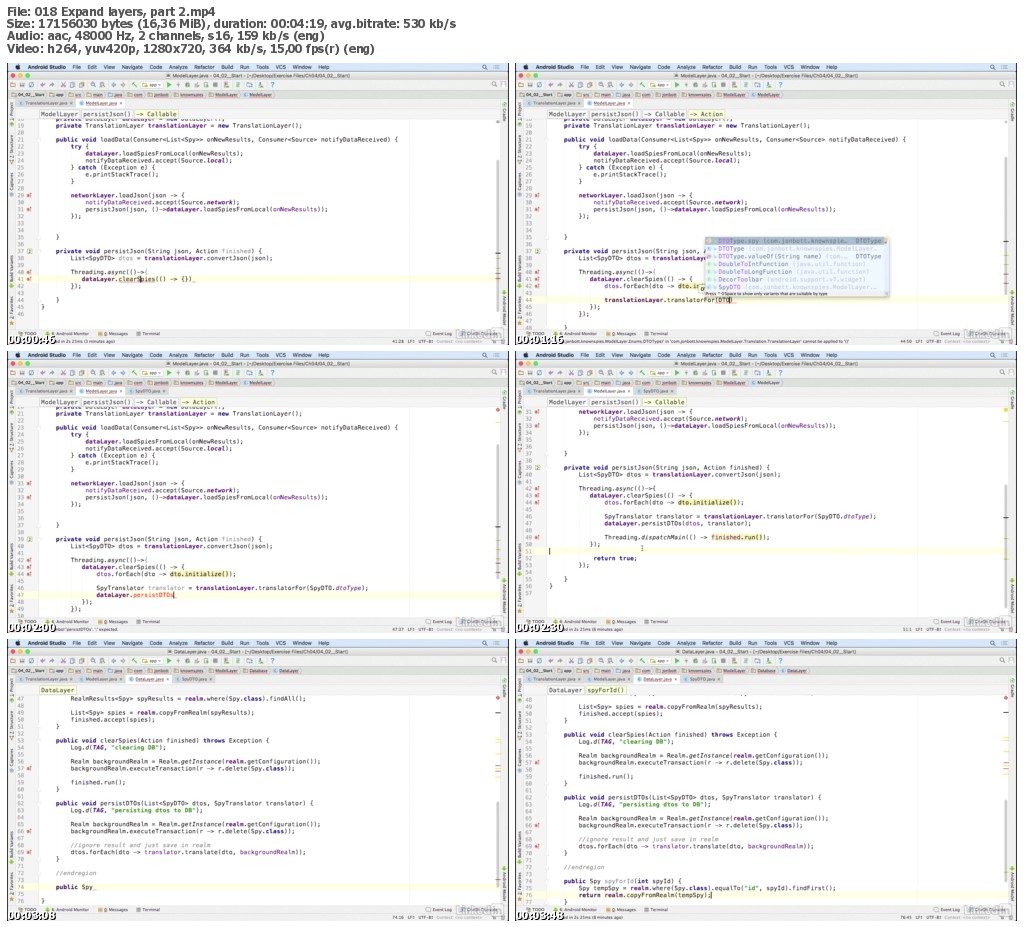This screenshot has width=1024, height=927.
Task: Open Event Log in the 00:00:46 frame status area
Action: click(x=440, y=333)
